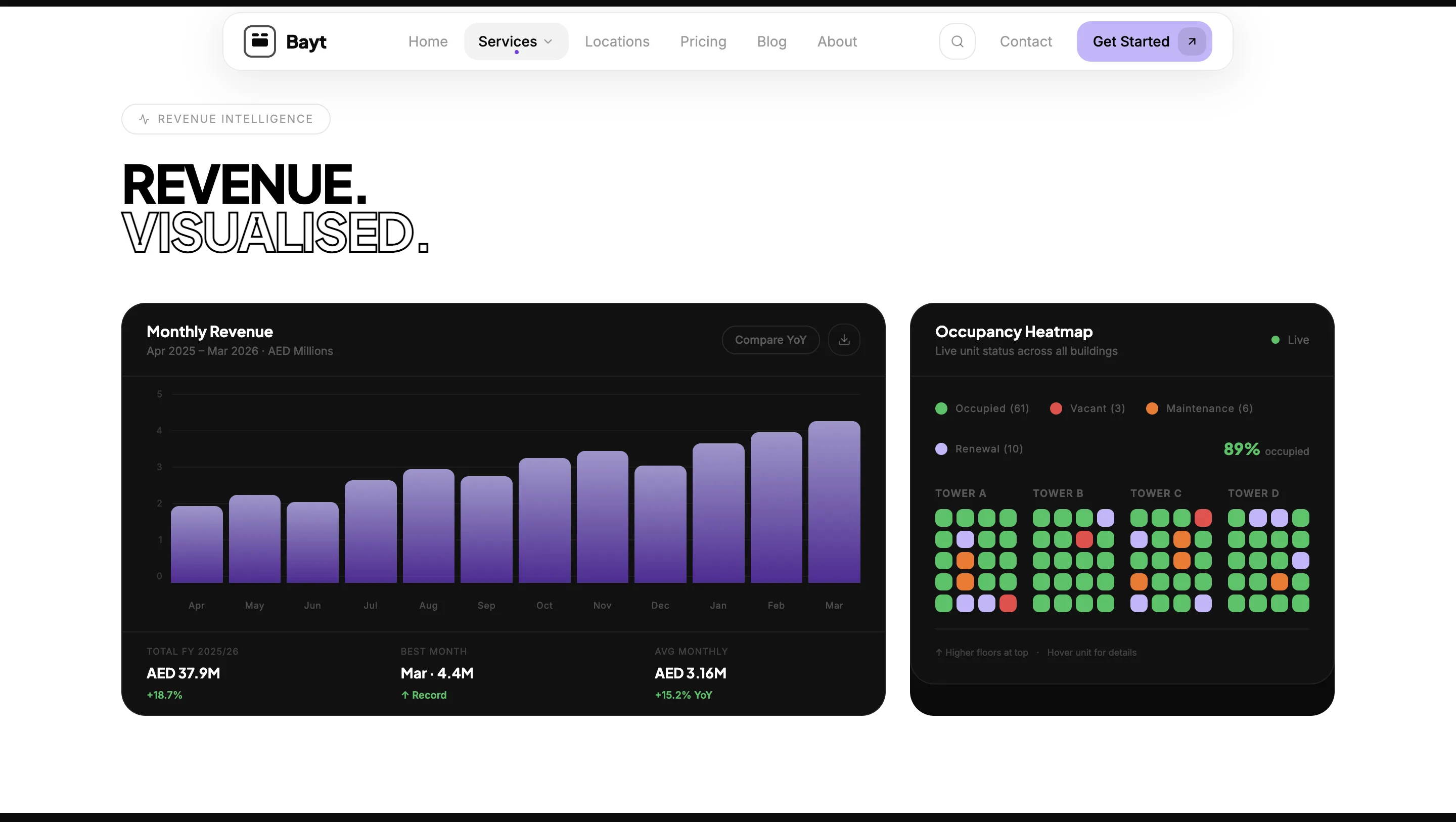
Task: Click the Services chevron arrow
Action: click(x=548, y=41)
